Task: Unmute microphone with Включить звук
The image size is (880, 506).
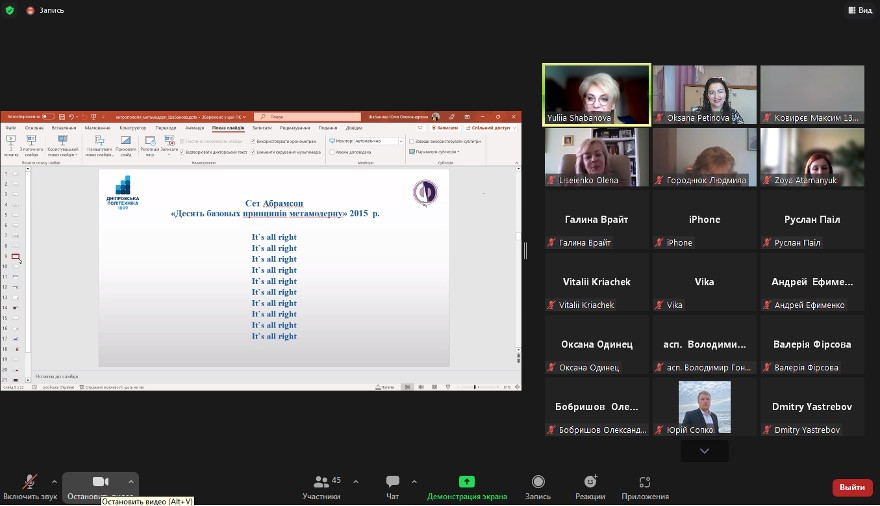Action: coord(30,486)
